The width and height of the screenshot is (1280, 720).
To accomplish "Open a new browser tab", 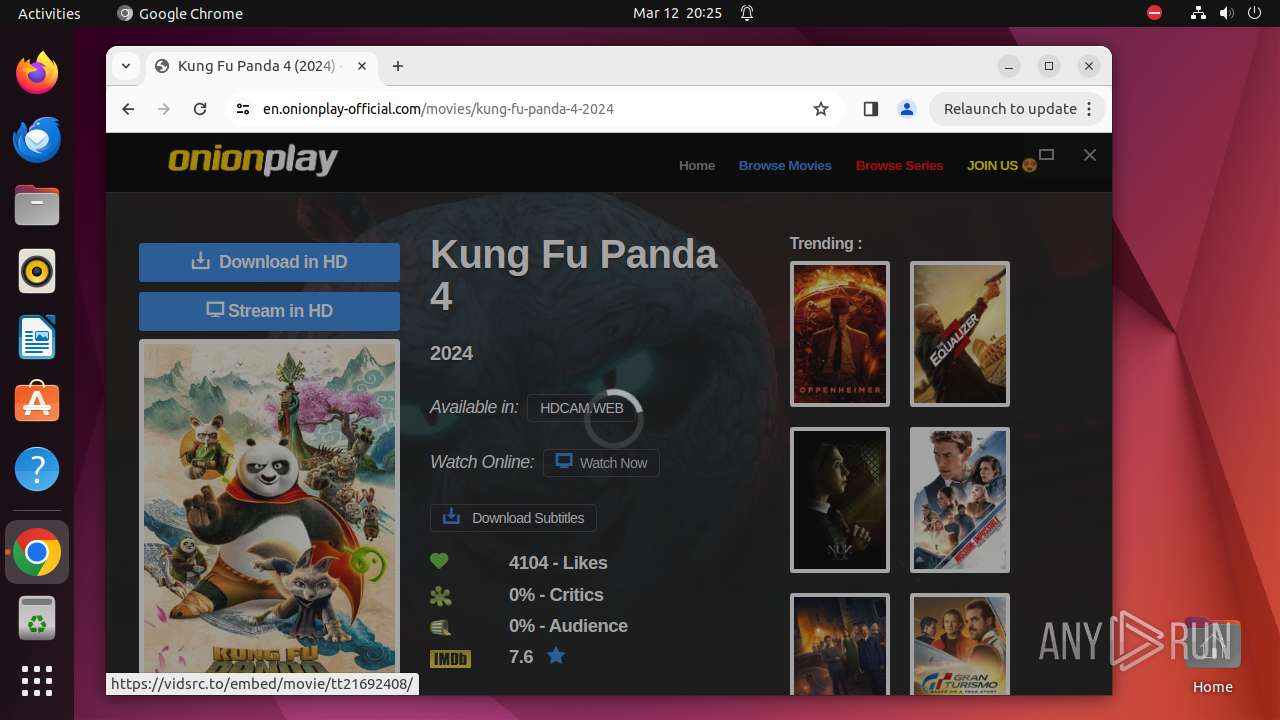I will pyautogui.click(x=398, y=66).
